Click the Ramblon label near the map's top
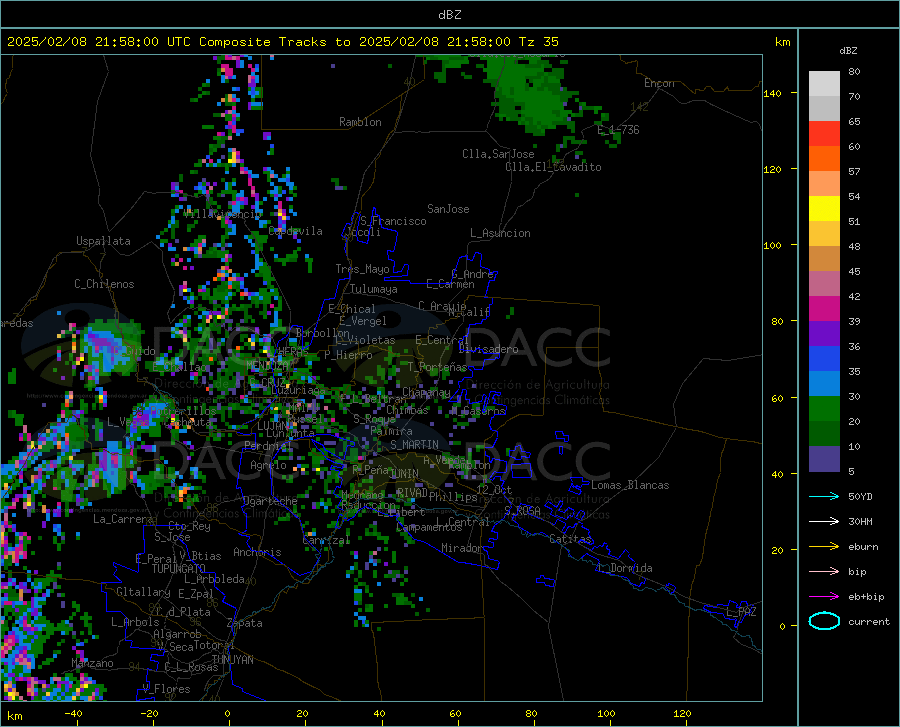This screenshot has height=727, width=900. pos(360,122)
